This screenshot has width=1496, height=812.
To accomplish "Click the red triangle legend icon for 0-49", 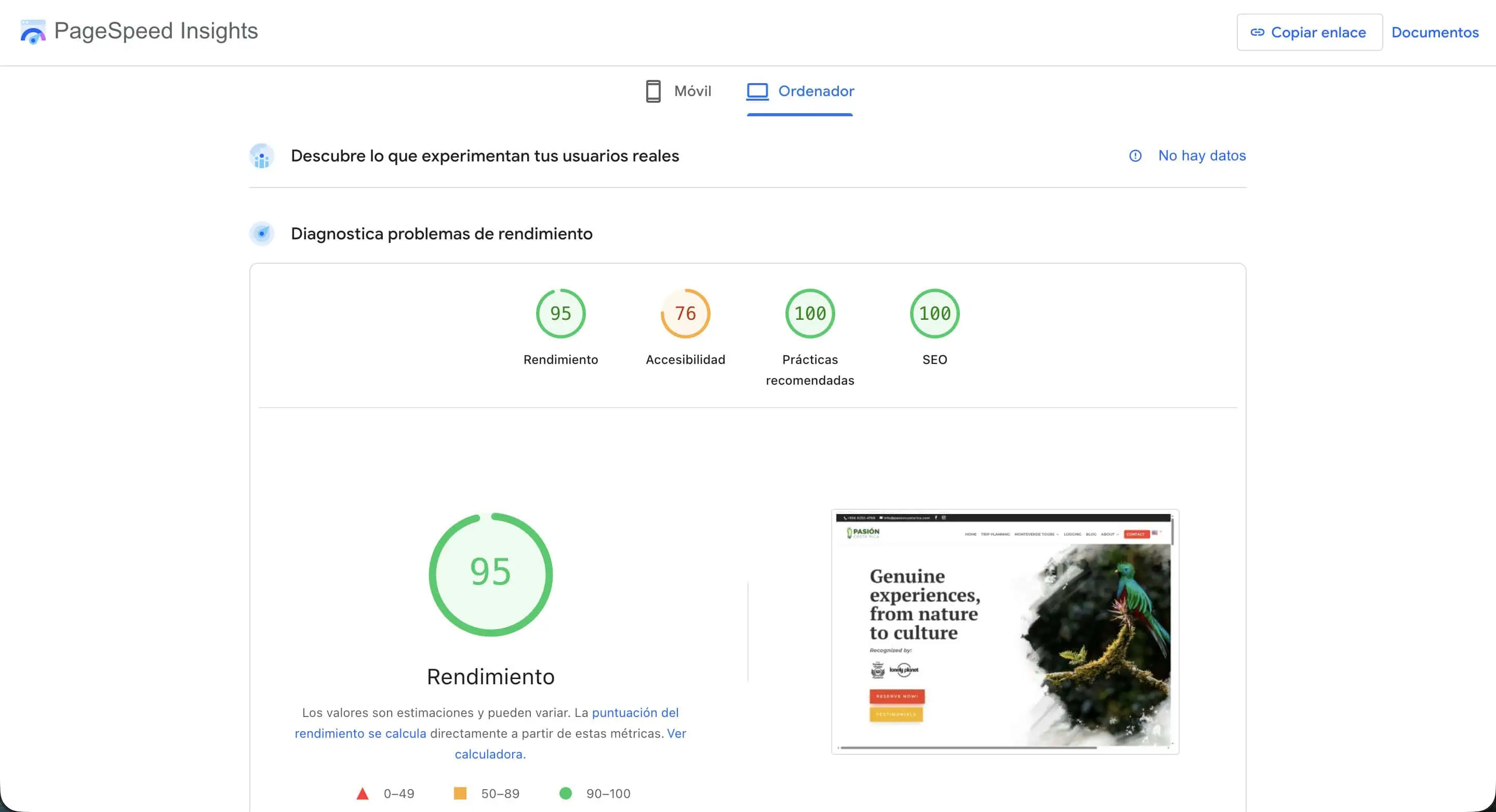I will (x=363, y=793).
